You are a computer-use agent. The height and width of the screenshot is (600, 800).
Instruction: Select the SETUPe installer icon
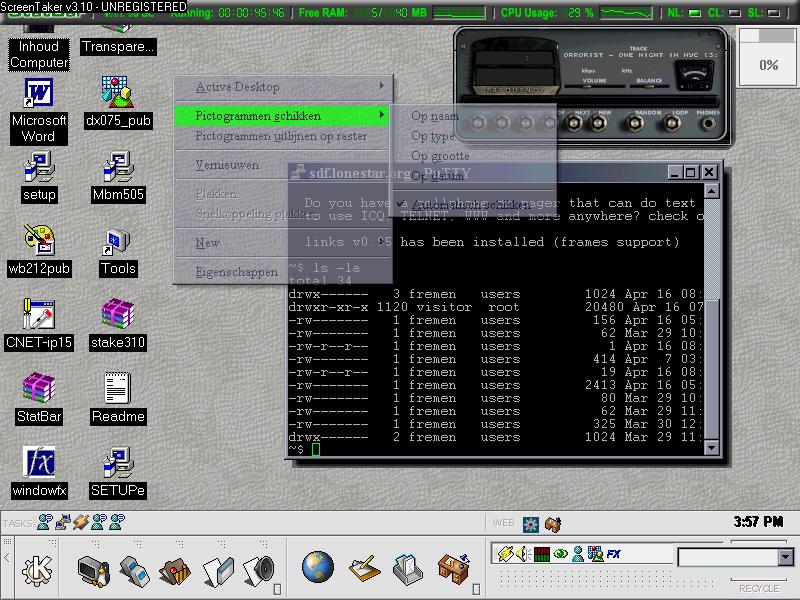tap(118, 462)
